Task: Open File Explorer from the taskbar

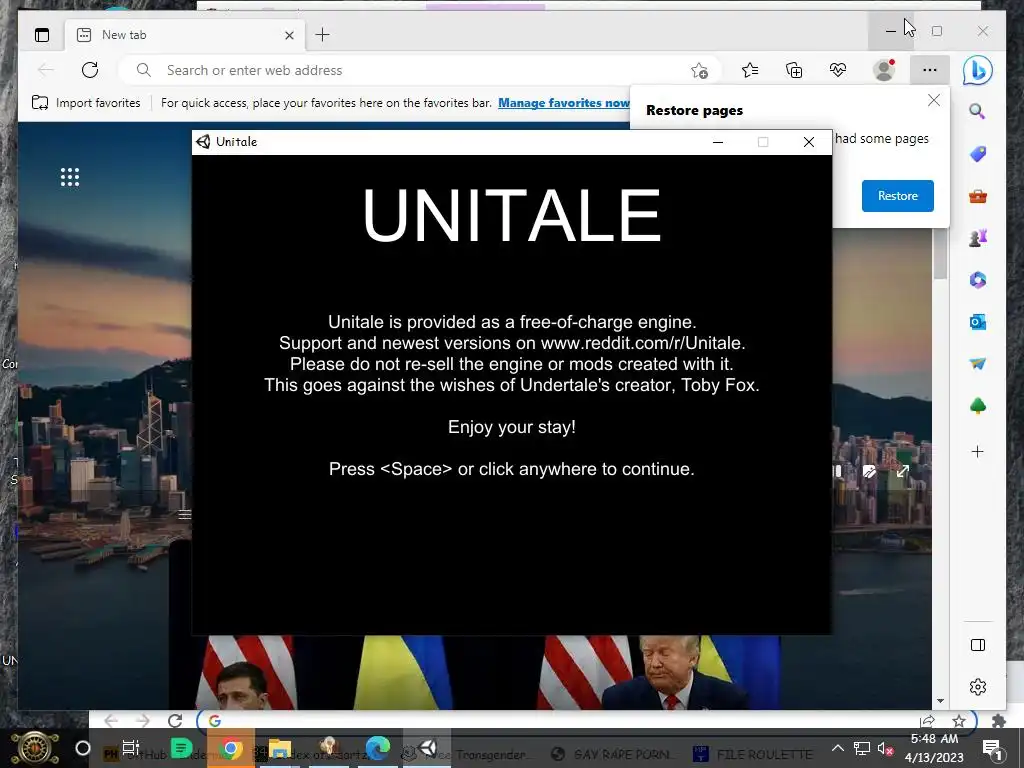Action: pyautogui.click(x=280, y=748)
